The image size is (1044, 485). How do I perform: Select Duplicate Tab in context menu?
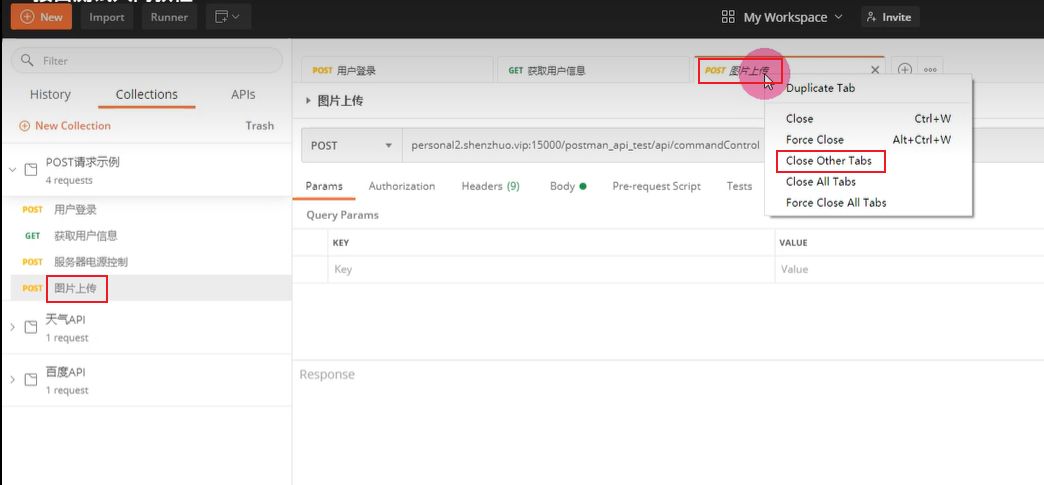click(820, 88)
